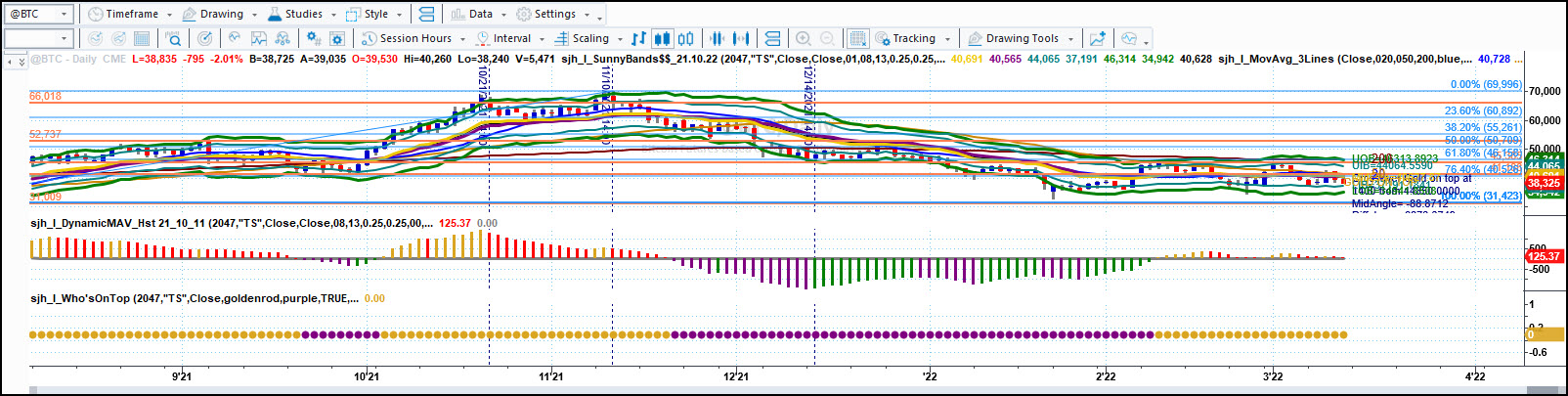Select the sjh_I_Who'sOnTop indicator label
Screen dimensions: 1568x396
pos(194,298)
